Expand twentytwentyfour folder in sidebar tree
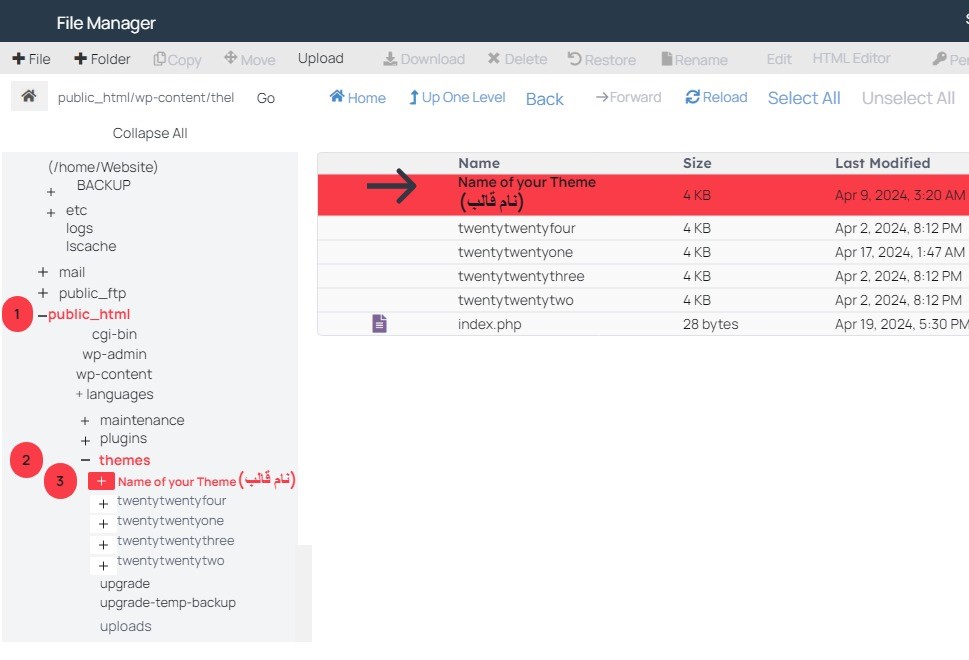 (x=103, y=503)
